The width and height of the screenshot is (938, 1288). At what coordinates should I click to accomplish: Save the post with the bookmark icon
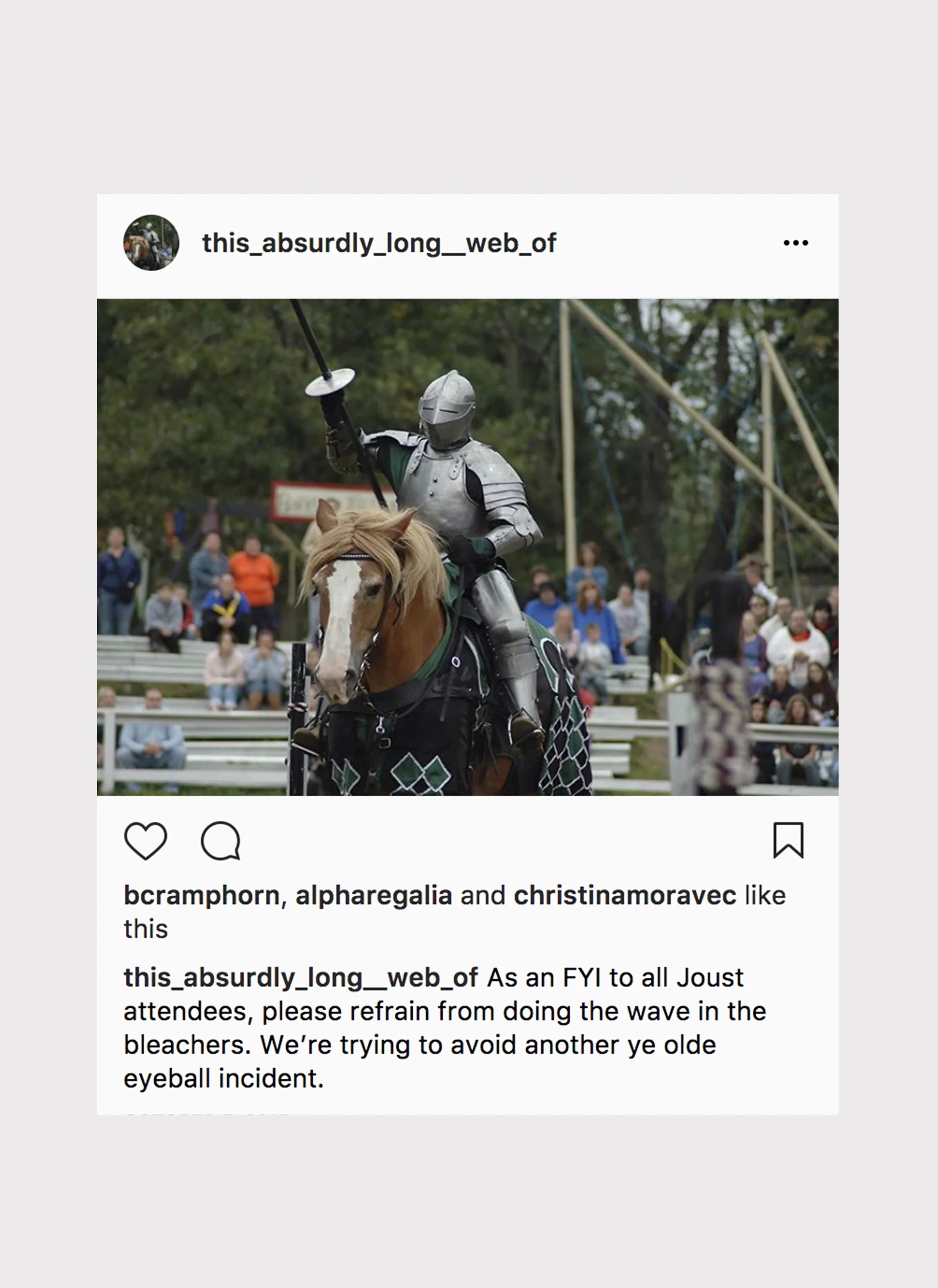789,840
